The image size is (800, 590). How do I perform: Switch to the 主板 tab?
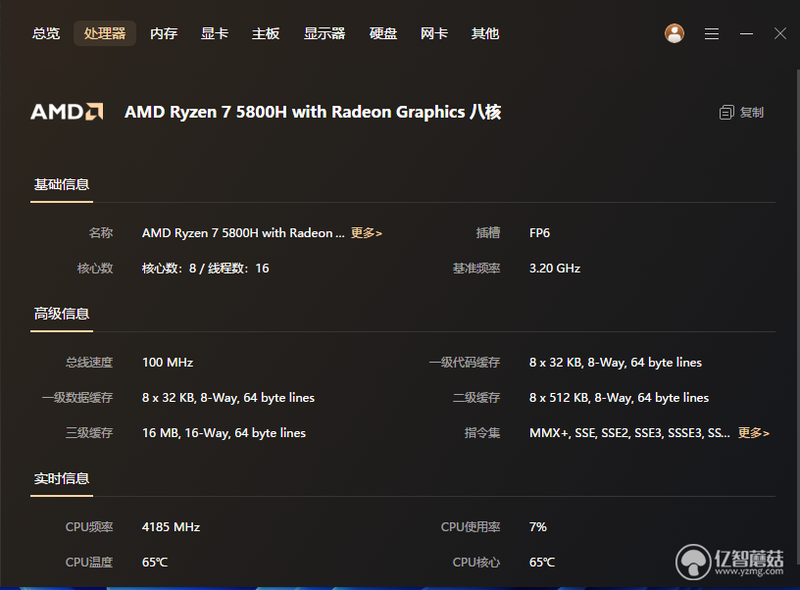pos(265,34)
